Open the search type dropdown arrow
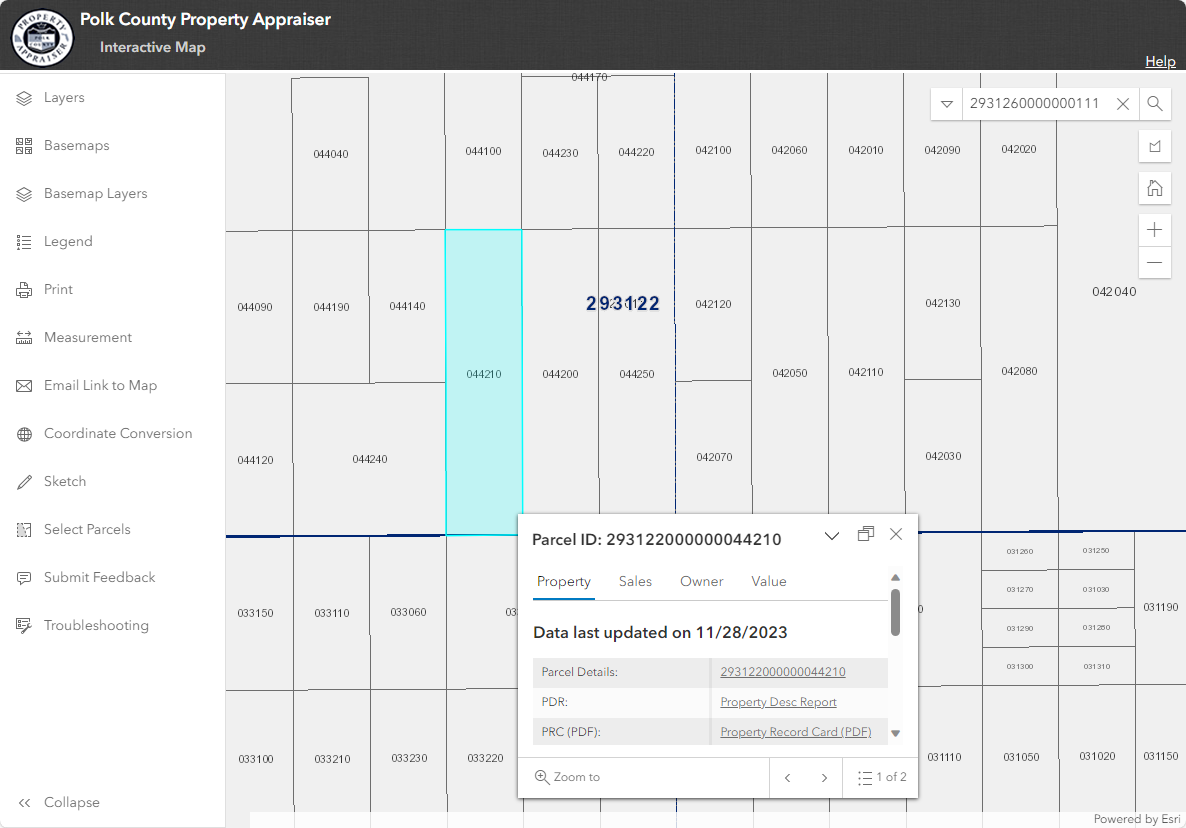 [946, 103]
